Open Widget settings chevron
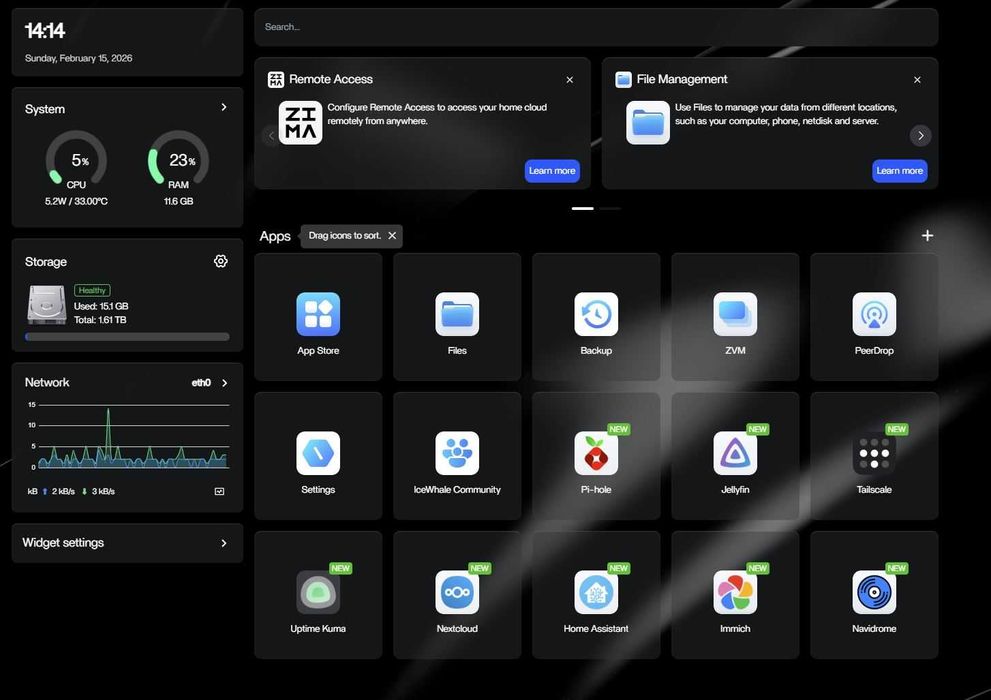The image size is (991, 700). click(x=224, y=543)
